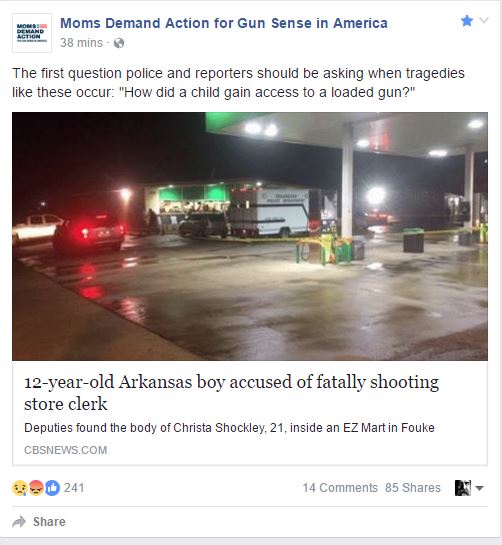This screenshot has width=502, height=545.
Task: Open the Moms Demand Action page name link
Action: (x=224, y=23)
